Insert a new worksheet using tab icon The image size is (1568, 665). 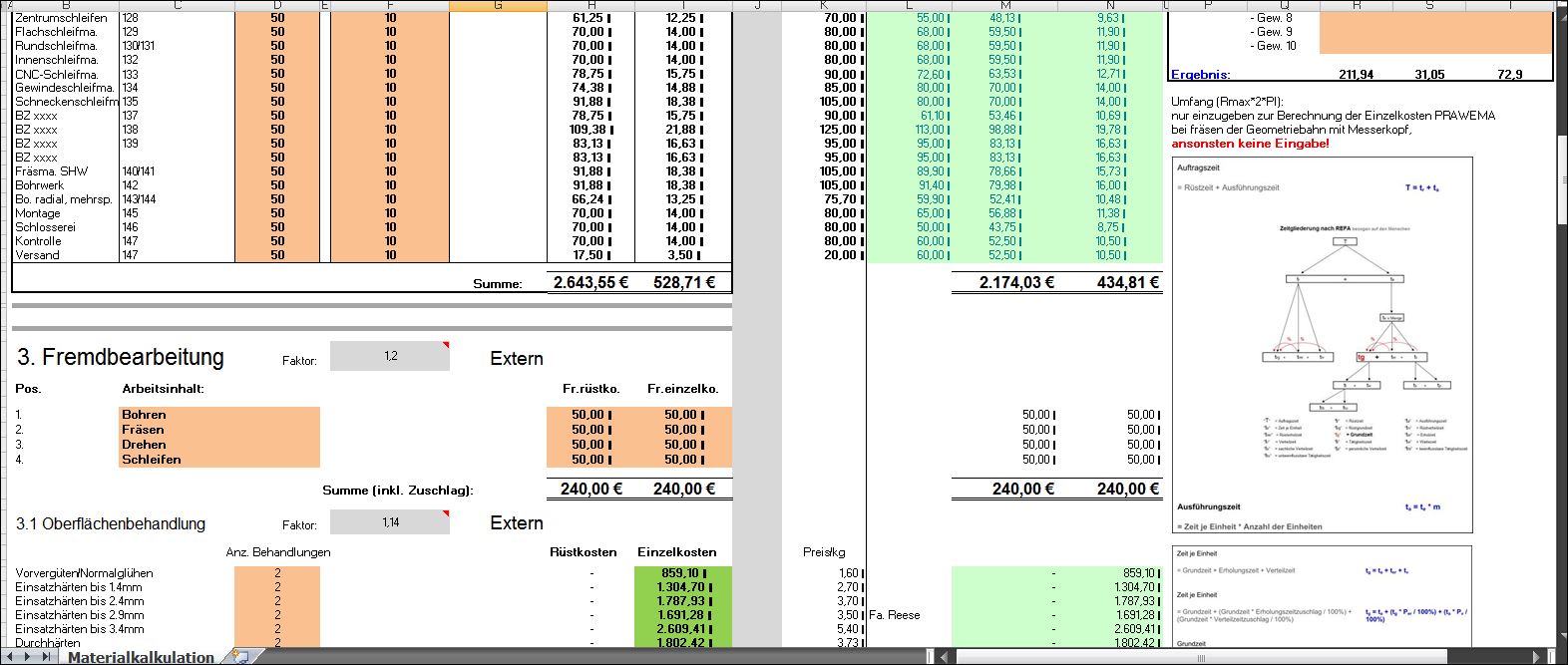tap(240, 657)
